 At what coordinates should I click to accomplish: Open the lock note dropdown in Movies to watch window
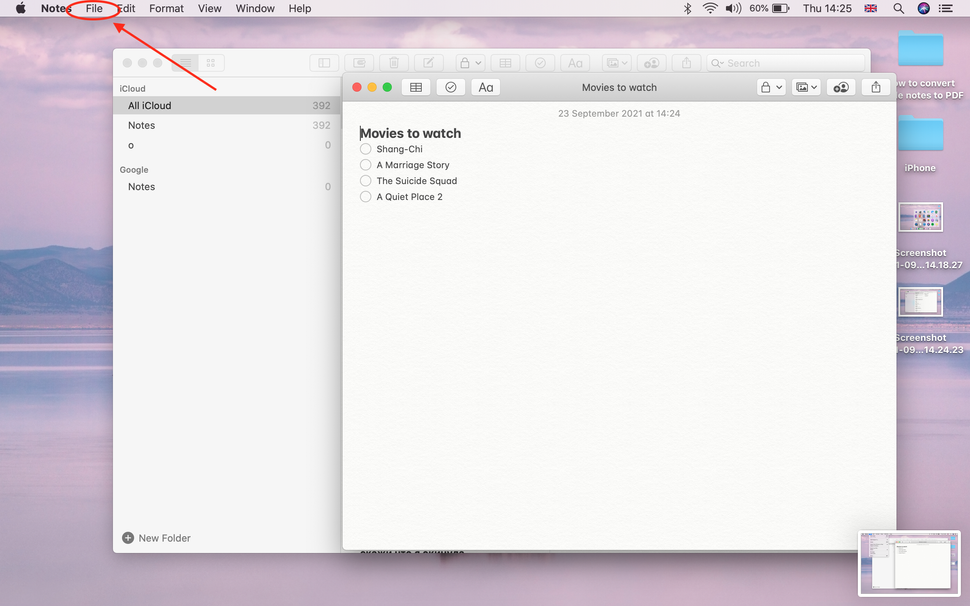click(771, 87)
